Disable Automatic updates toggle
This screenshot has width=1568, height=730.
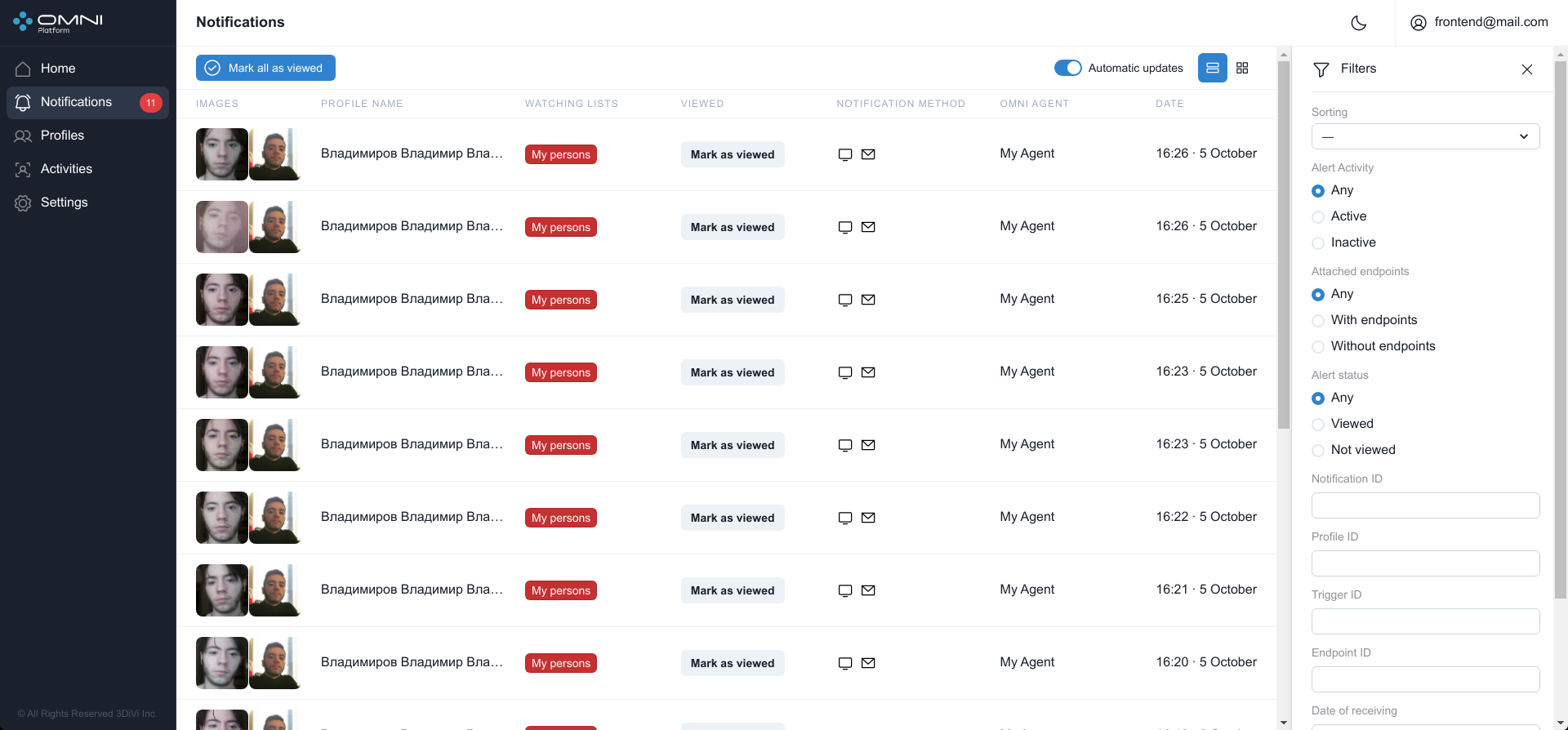(x=1067, y=68)
